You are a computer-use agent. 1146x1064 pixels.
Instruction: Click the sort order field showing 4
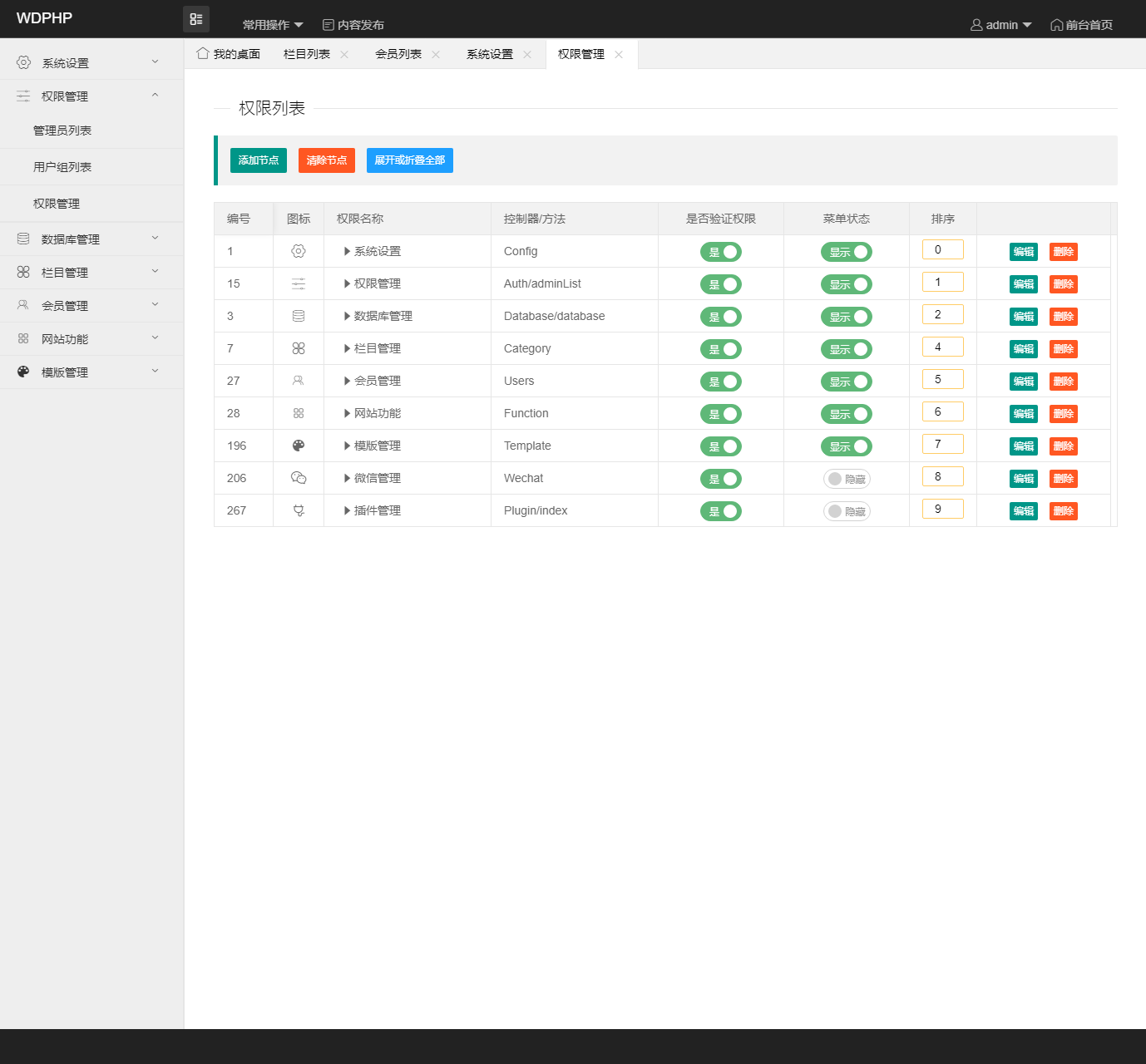(943, 347)
